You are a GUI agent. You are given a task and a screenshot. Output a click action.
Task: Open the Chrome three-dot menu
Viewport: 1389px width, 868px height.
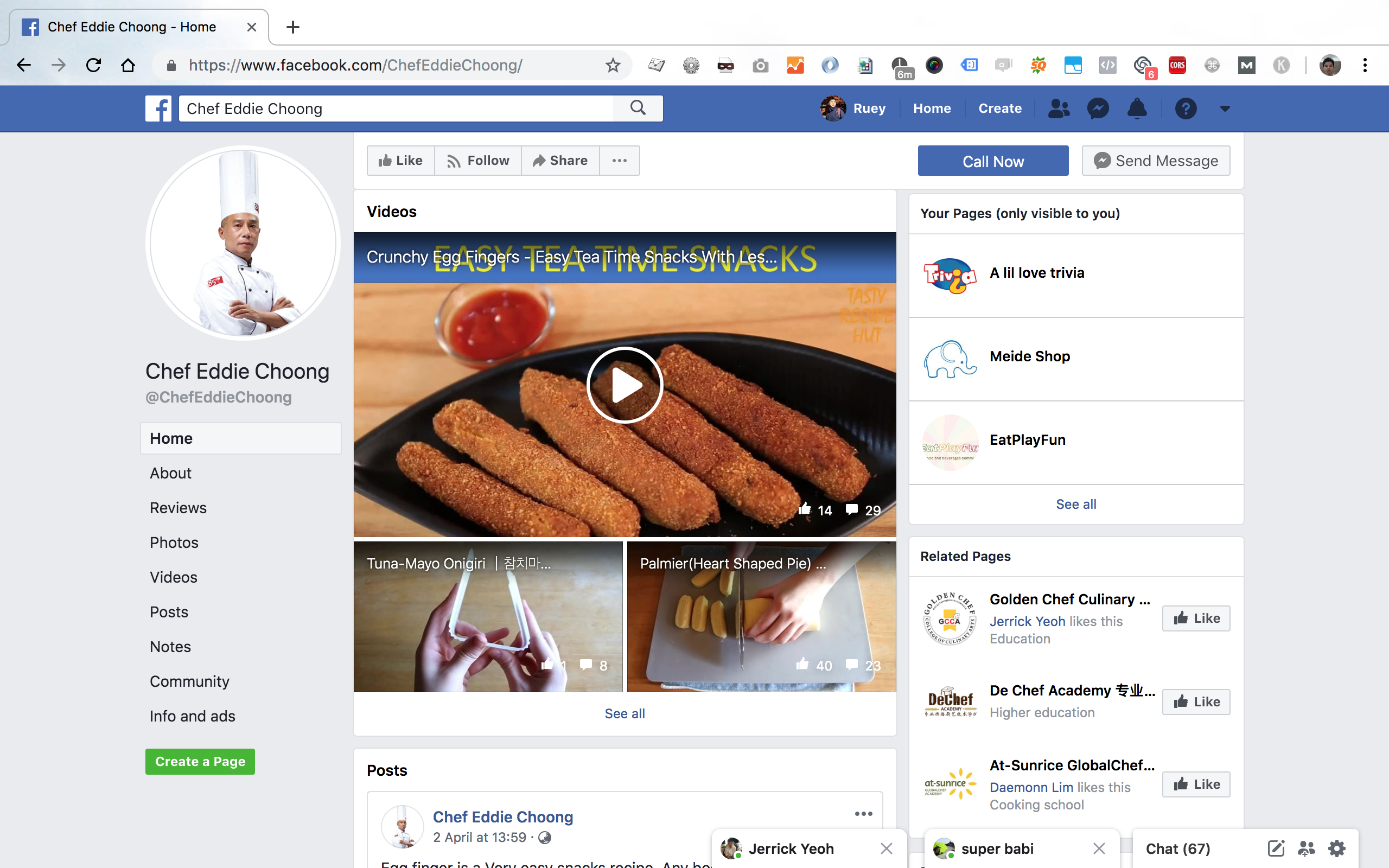coord(1365,66)
